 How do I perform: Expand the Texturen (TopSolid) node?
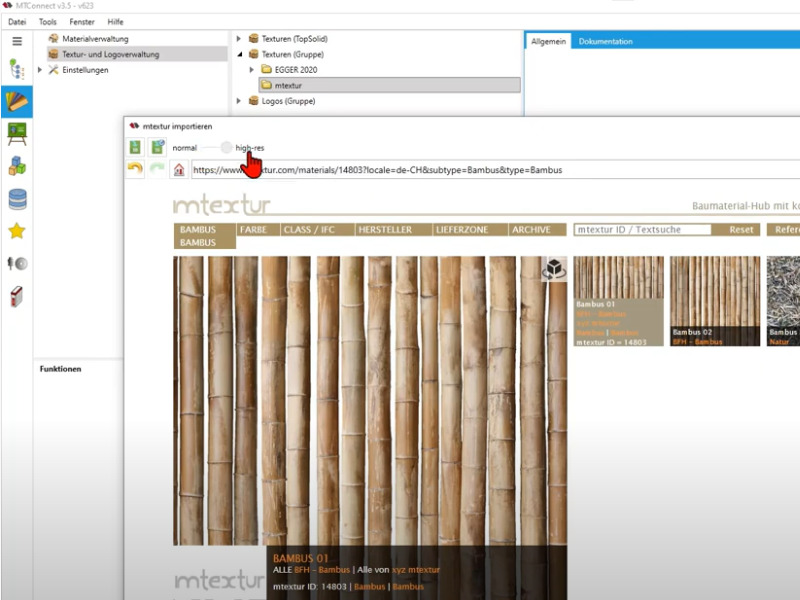pos(239,39)
